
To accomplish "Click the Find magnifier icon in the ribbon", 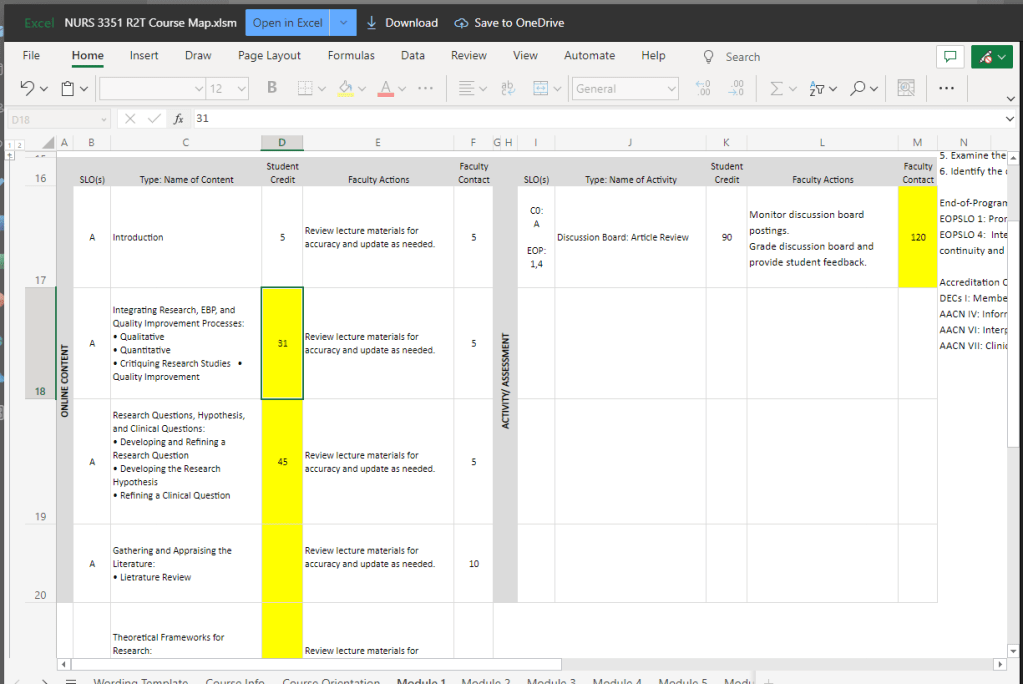I will (x=858, y=89).
